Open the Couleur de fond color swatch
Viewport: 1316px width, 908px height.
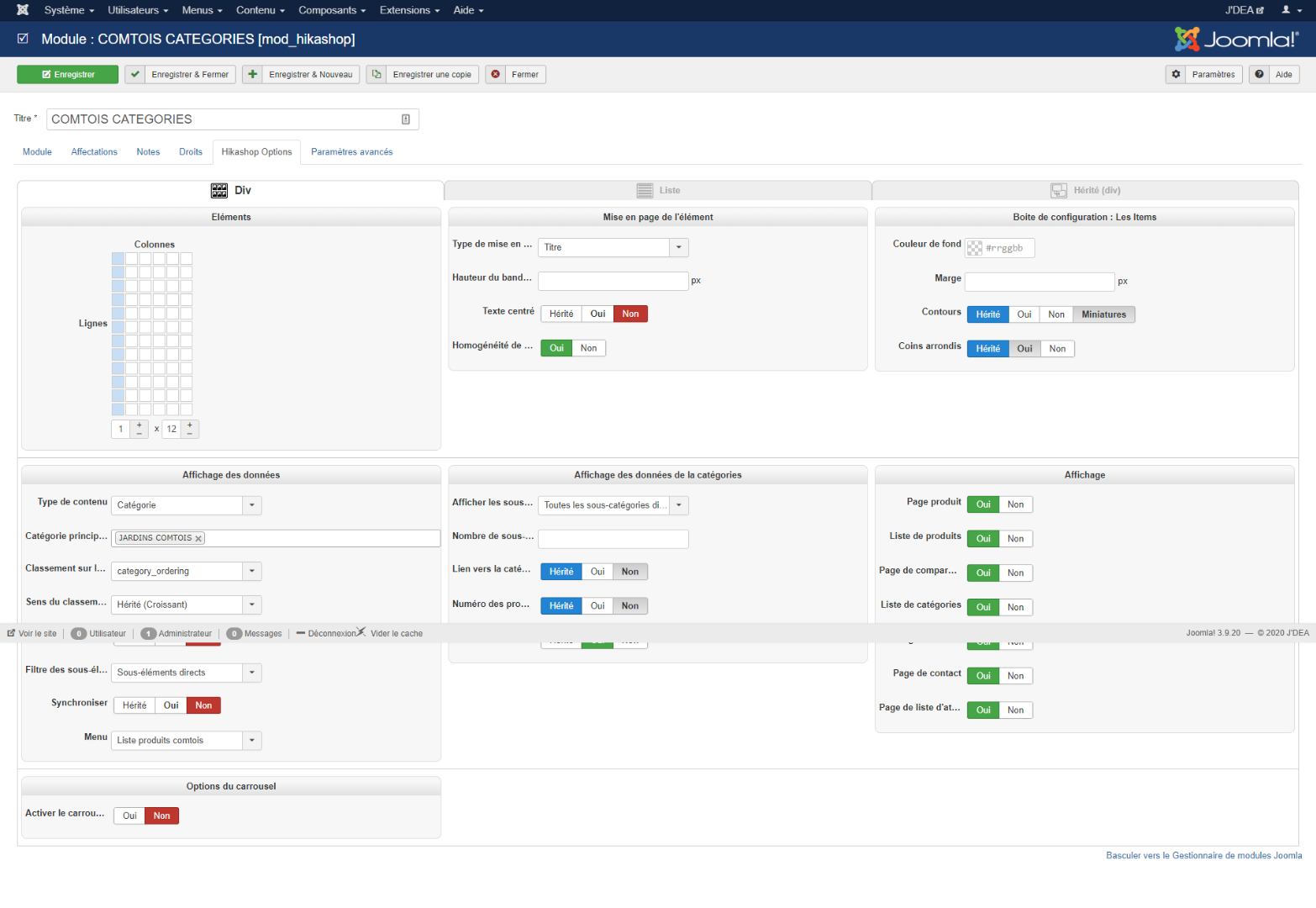tap(975, 248)
